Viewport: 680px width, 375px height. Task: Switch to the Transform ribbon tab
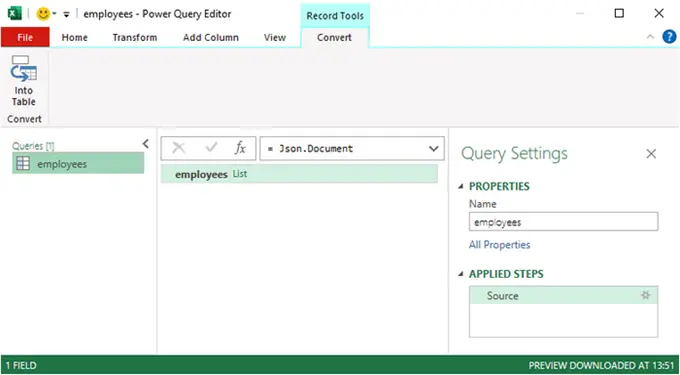135,37
